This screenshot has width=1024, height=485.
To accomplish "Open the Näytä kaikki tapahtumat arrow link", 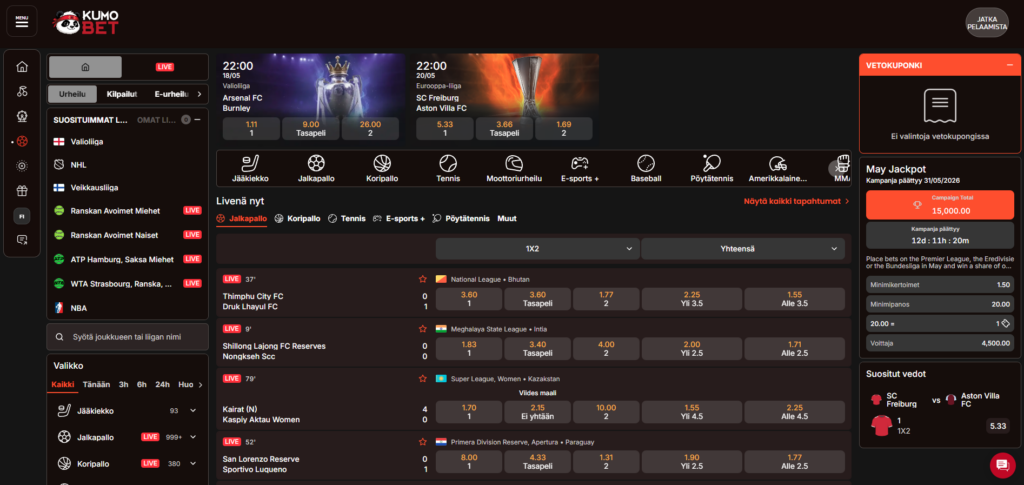I will click(797, 201).
